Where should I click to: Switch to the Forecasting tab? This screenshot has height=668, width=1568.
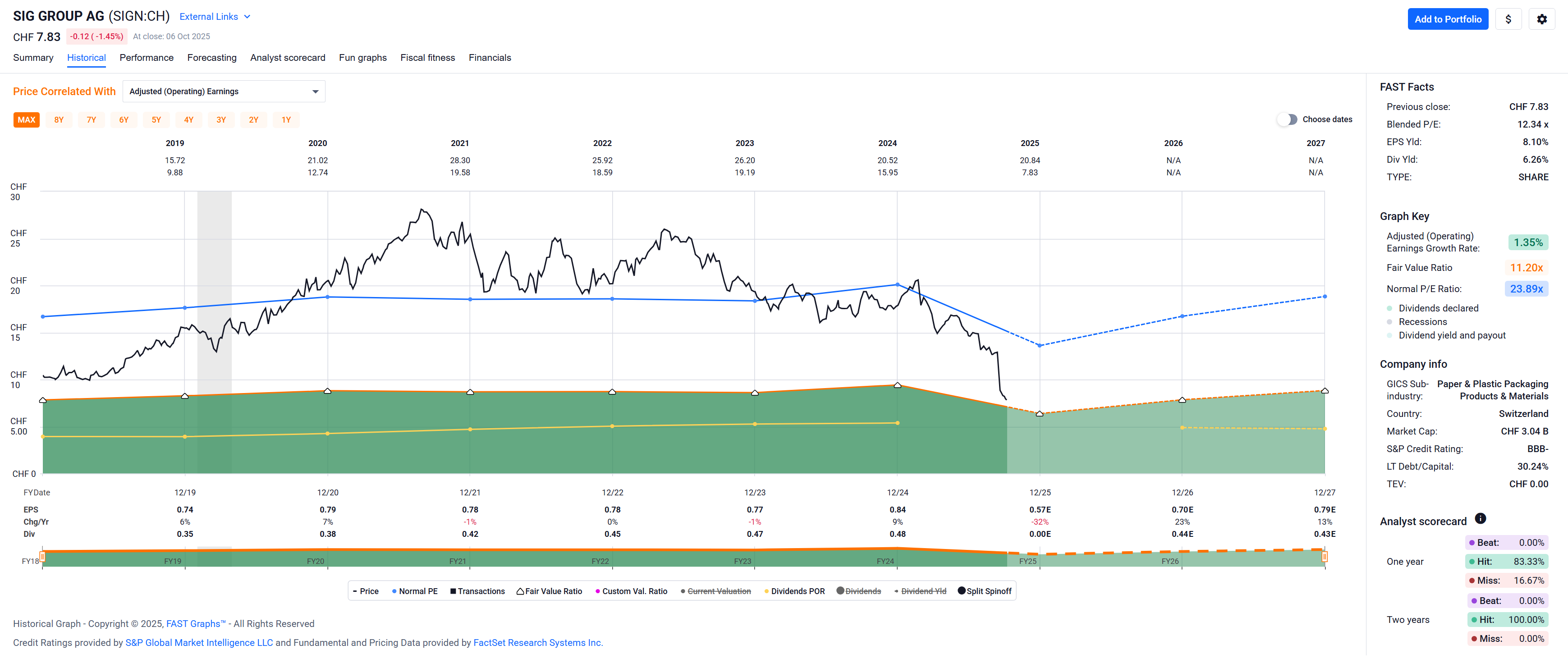(211, 58)
